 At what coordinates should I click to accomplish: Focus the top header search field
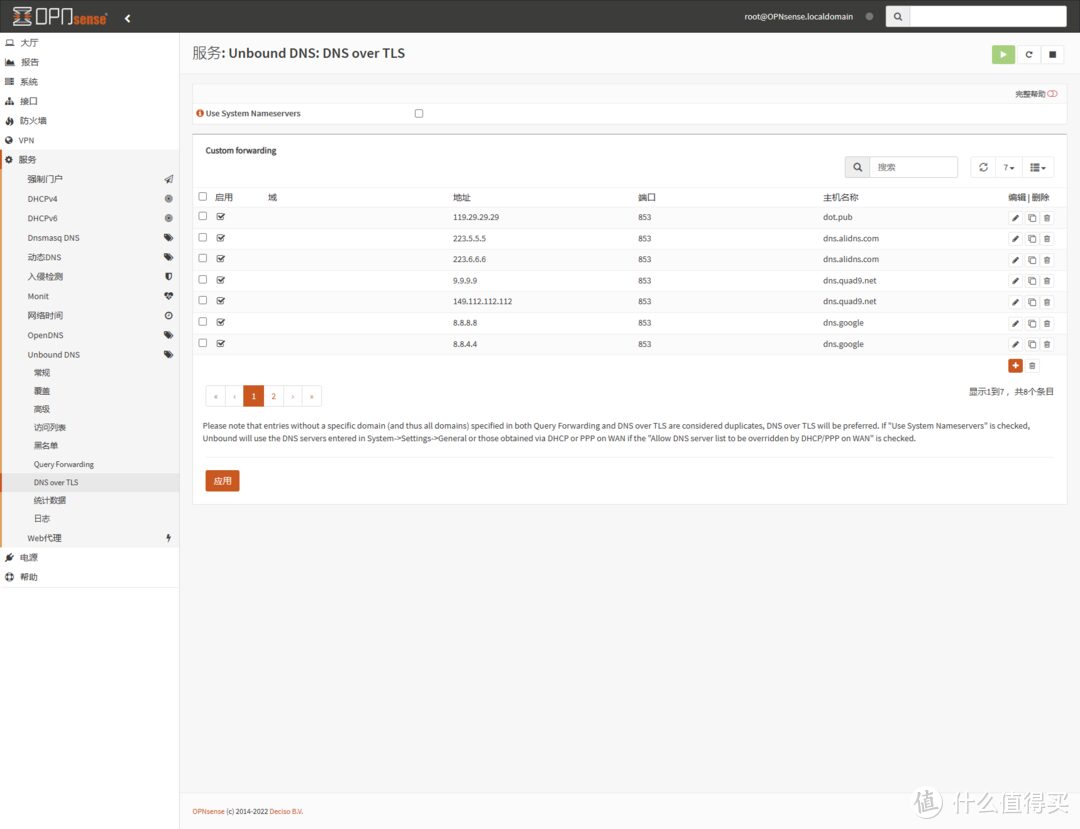[988, 17]
